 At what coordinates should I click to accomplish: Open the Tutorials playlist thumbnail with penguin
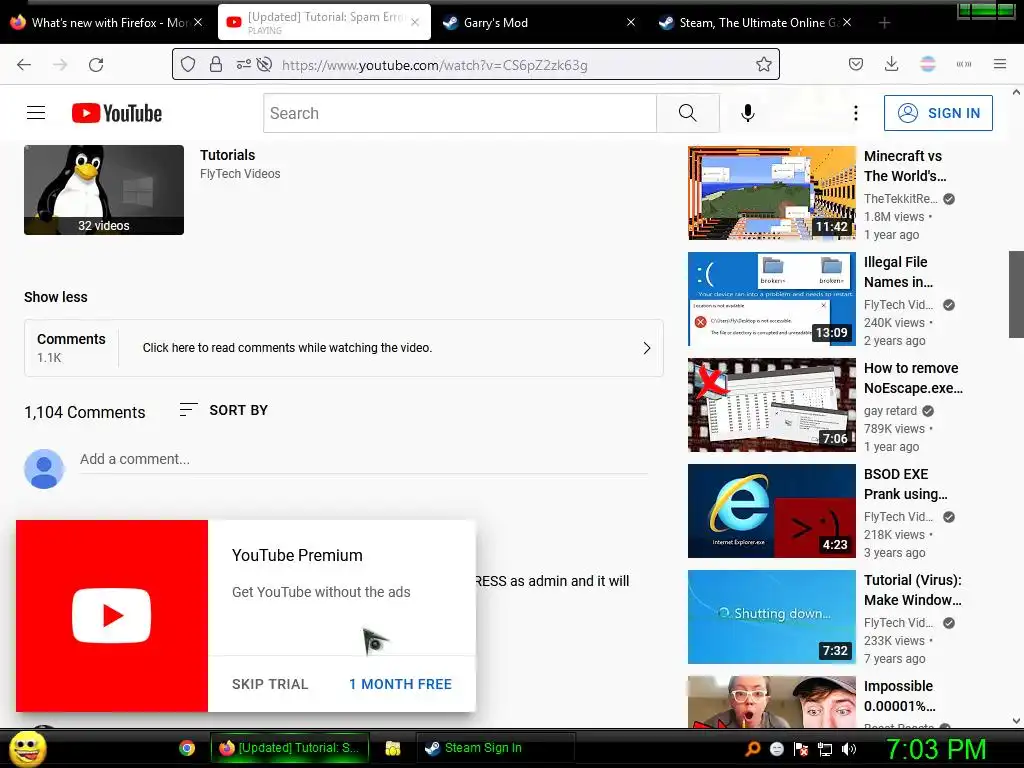(x=104, y=190)
